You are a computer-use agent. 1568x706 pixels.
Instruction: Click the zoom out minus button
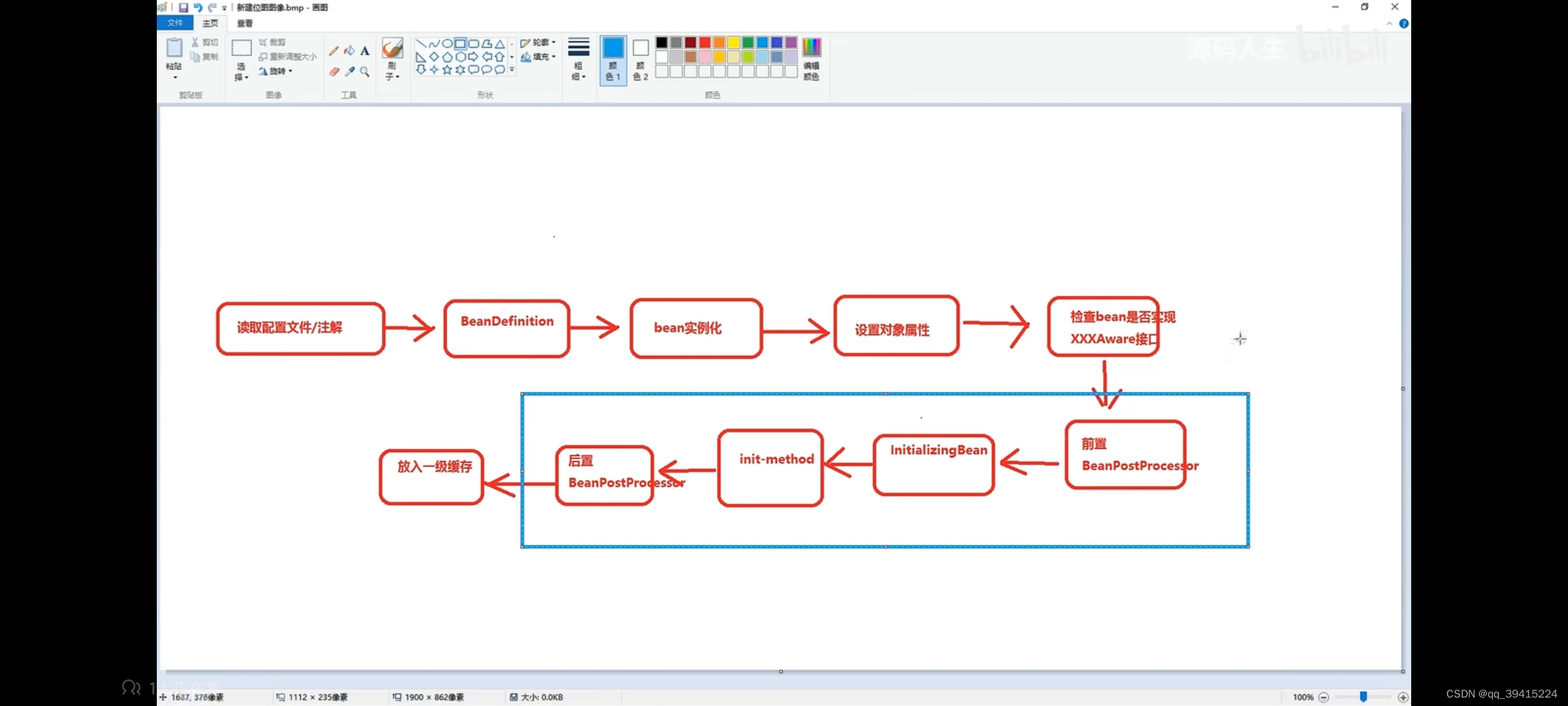(x=1324, y=698)
